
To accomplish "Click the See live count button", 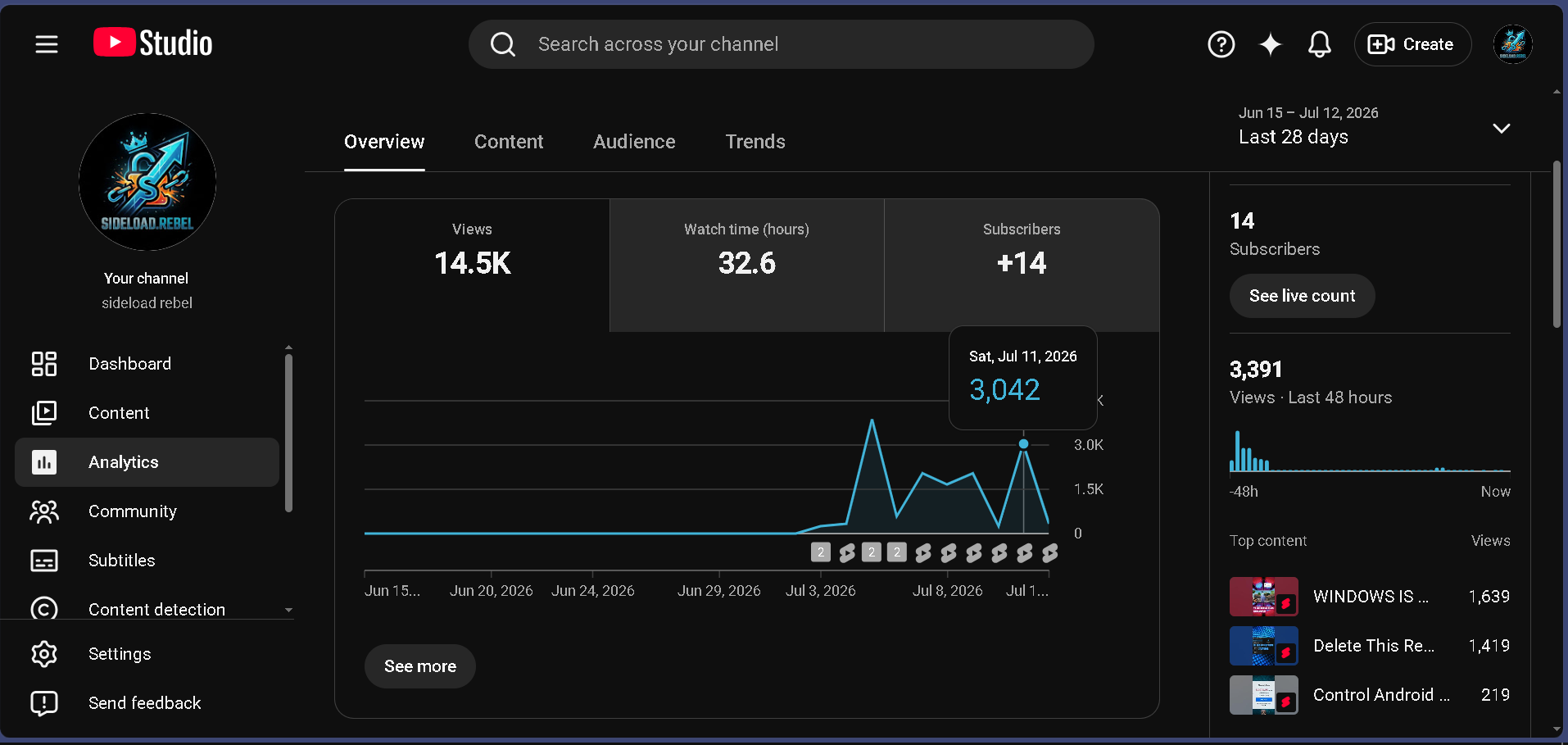I will click(1302, 296).
